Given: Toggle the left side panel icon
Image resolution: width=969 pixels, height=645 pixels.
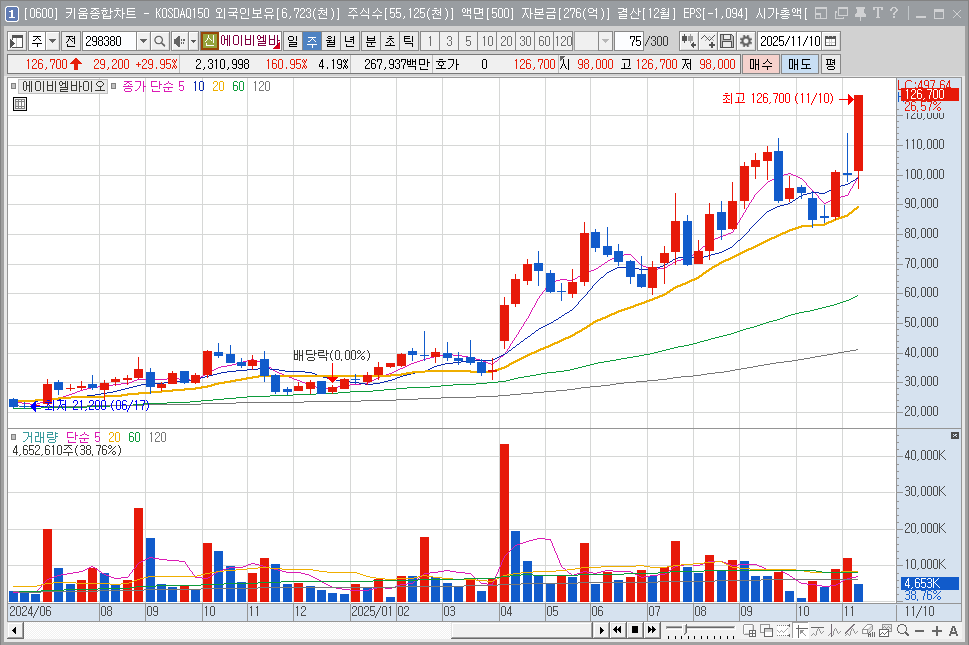Looking at the screenshot, I should click(x=17, y=41).
